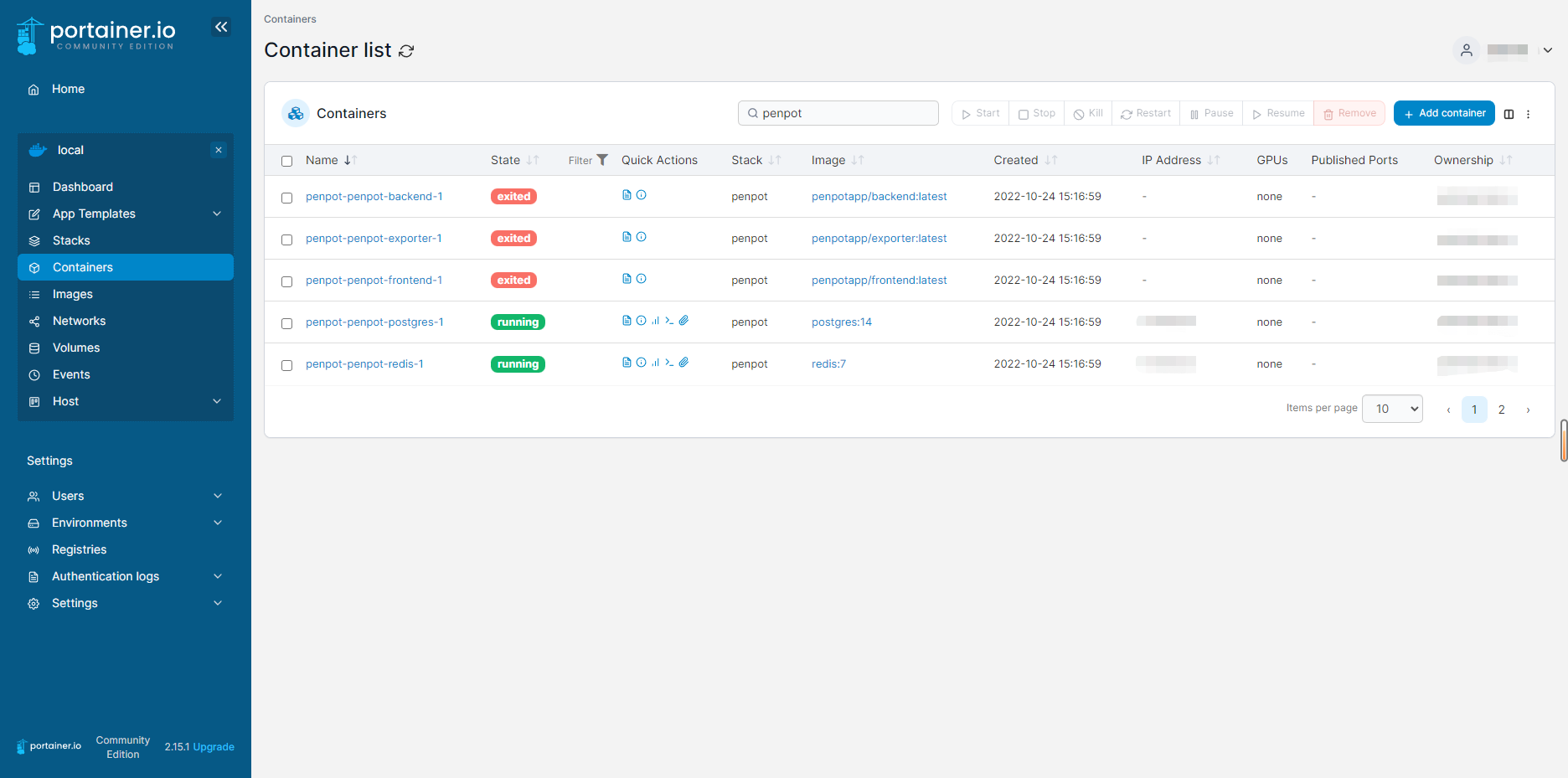The width and height of the screenshot is (1568, 778).
Task: Expand the Users settings section
Action: [68, 496]
